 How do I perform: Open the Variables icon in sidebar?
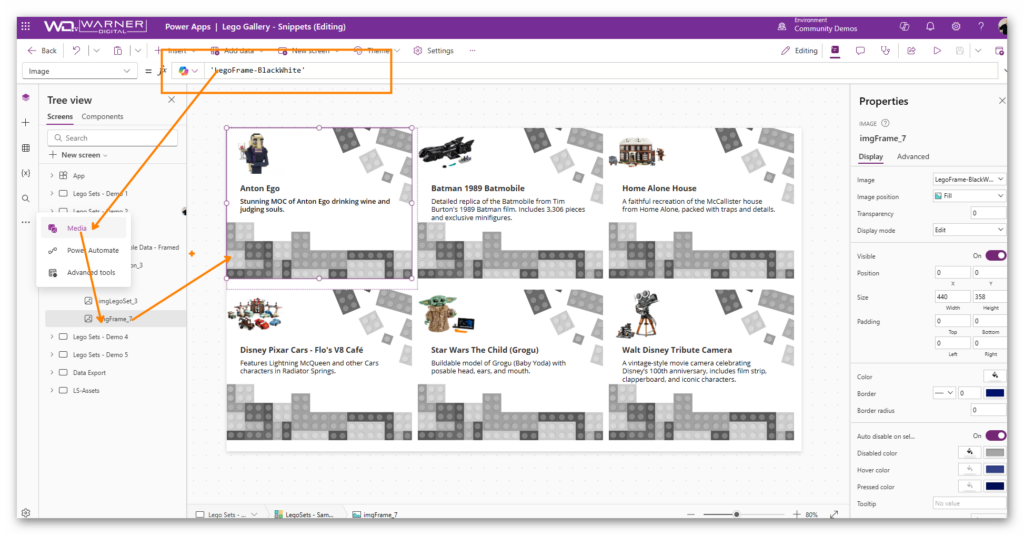(25, 173)
